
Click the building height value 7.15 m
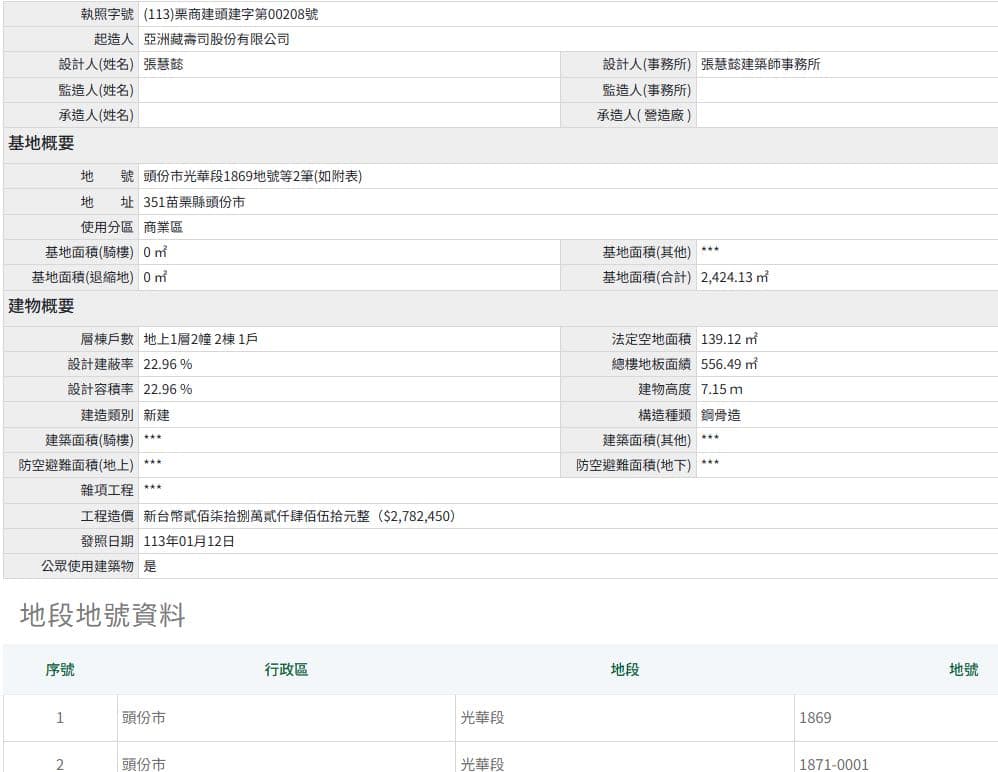tap(721, 389)
